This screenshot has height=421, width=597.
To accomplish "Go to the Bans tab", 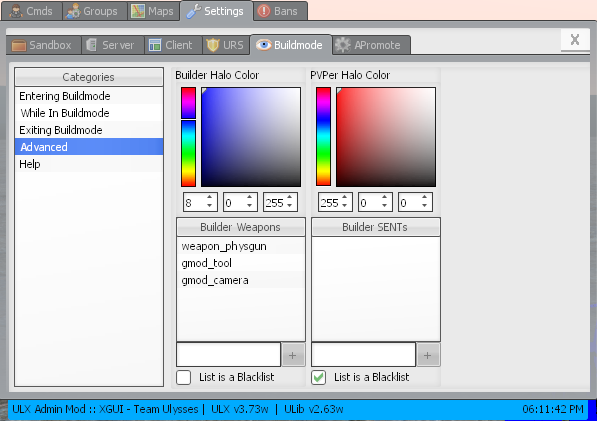I will [x=280, y=11].
